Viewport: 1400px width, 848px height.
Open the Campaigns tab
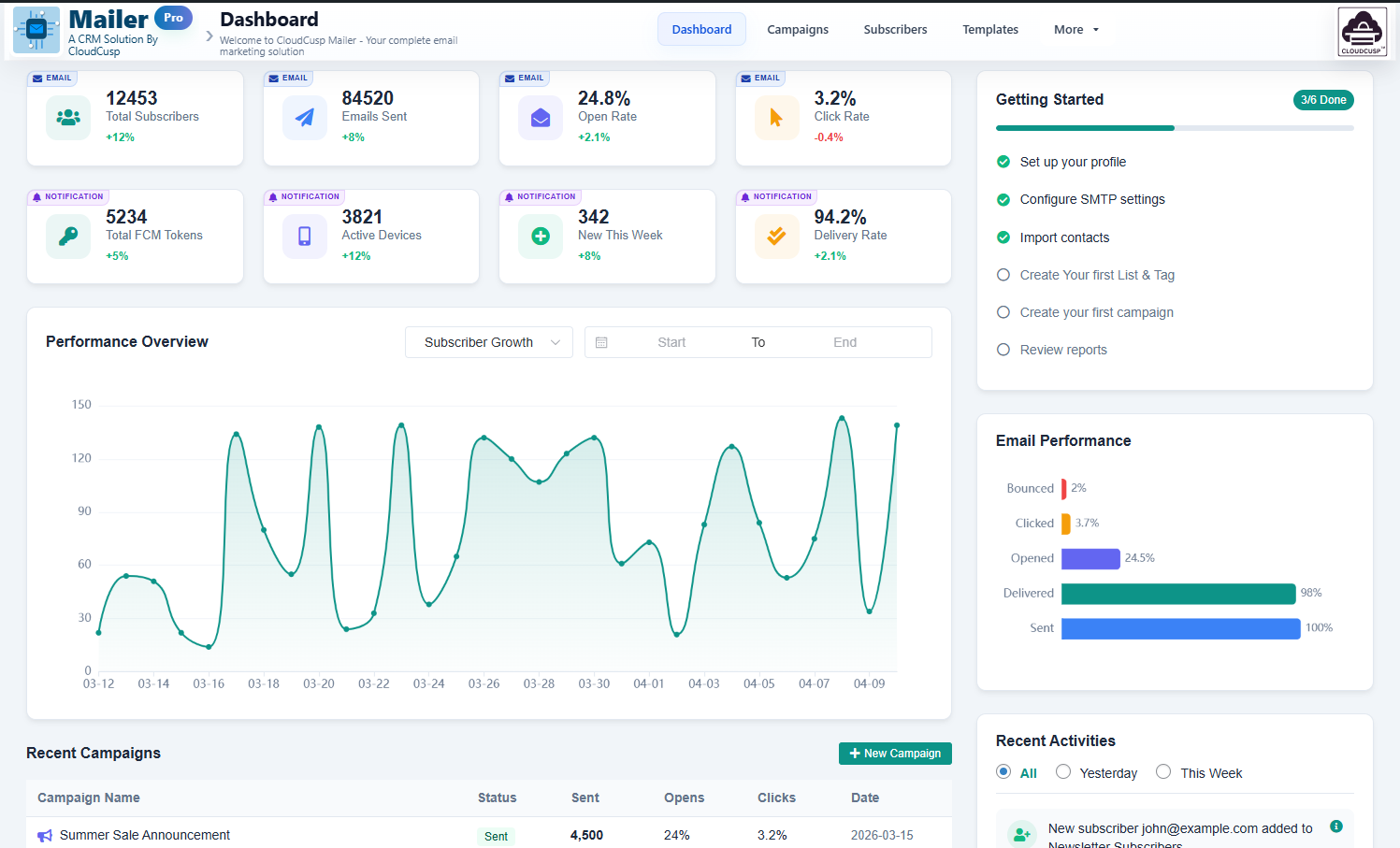[x=797, y=29]
